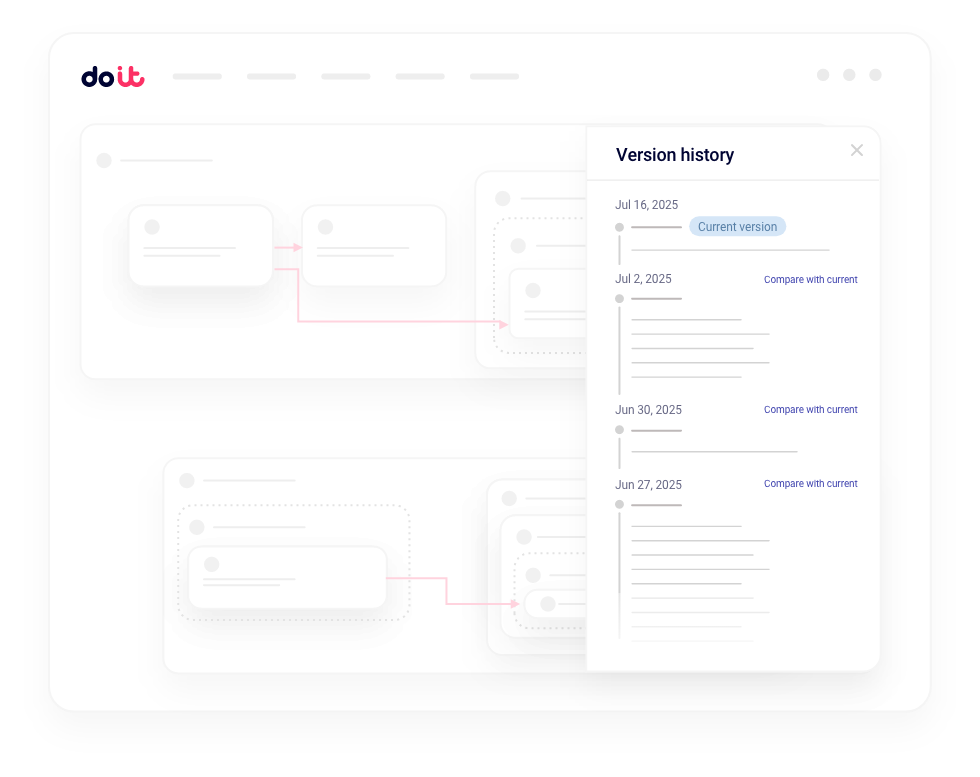Select the node card in bottom-left dotted group
The image size is (980, 777).
(287, 577)
